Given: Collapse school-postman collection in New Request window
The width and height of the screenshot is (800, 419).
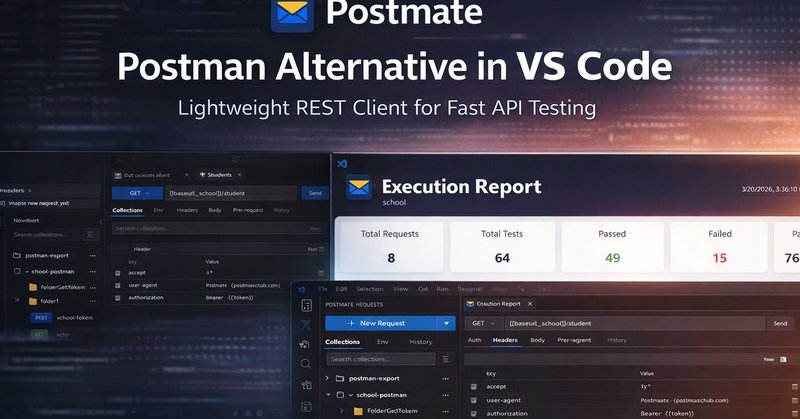Looking at the screenshot, I should 328,395.
